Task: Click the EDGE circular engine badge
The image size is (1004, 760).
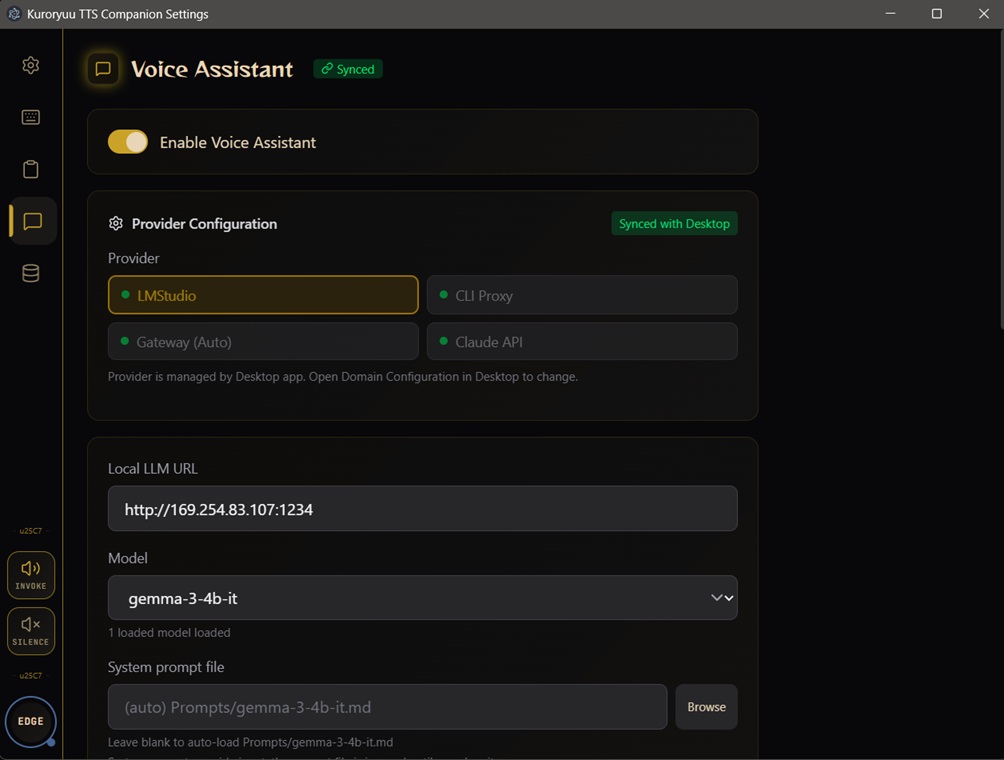Action: tap(31, 721)
